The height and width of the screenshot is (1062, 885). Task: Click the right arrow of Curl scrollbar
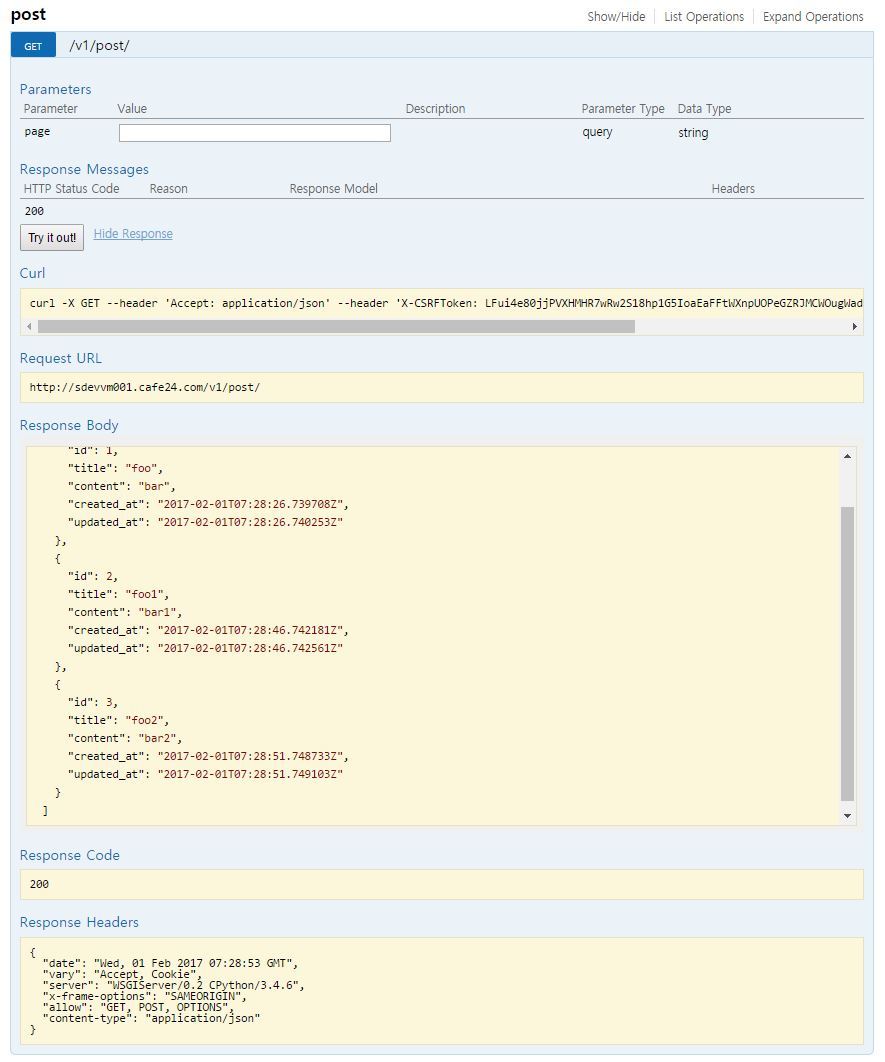854,327
